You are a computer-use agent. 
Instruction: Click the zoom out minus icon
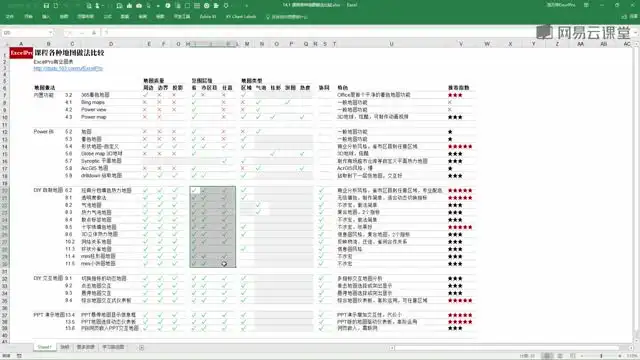(582, 356)
